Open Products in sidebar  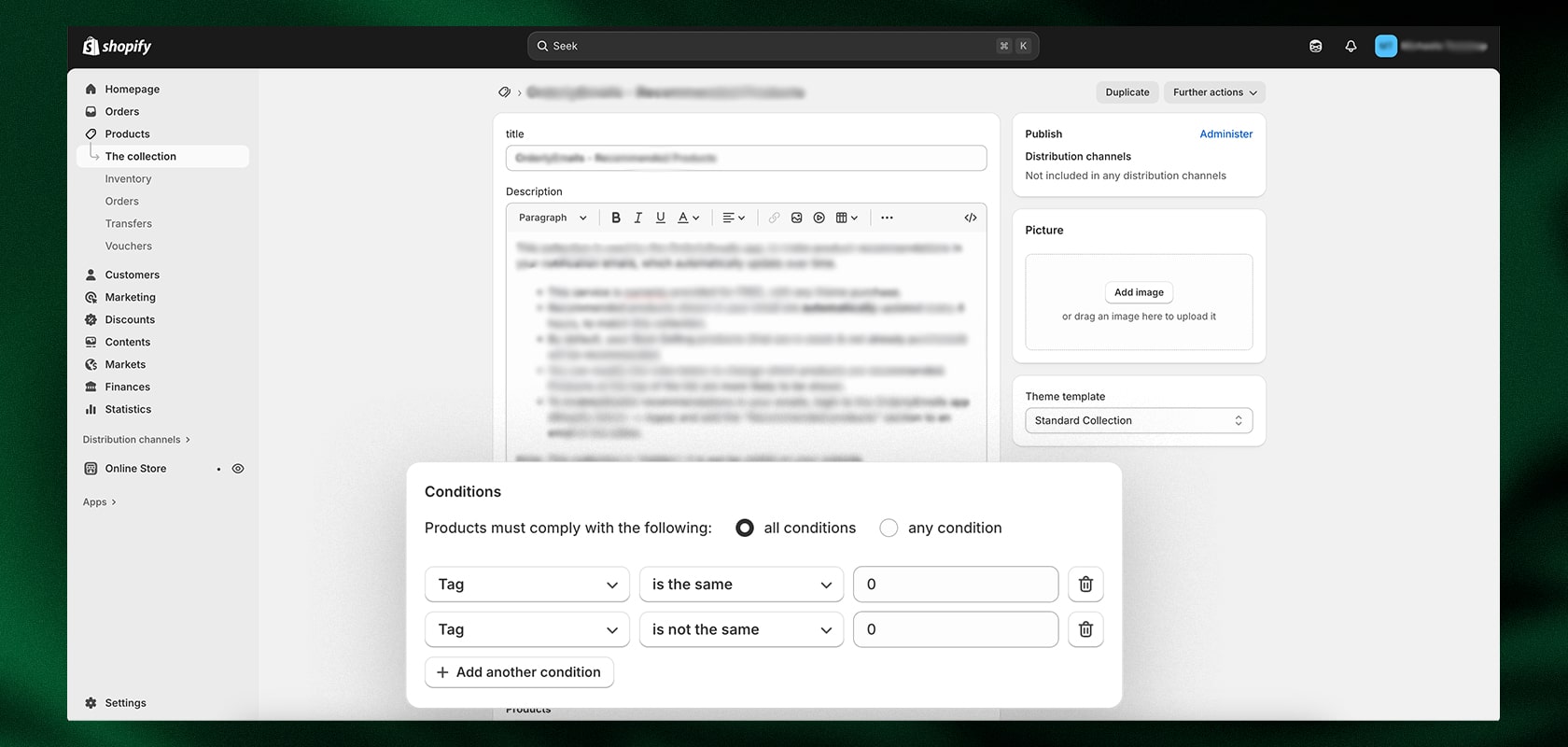point(127,134)
